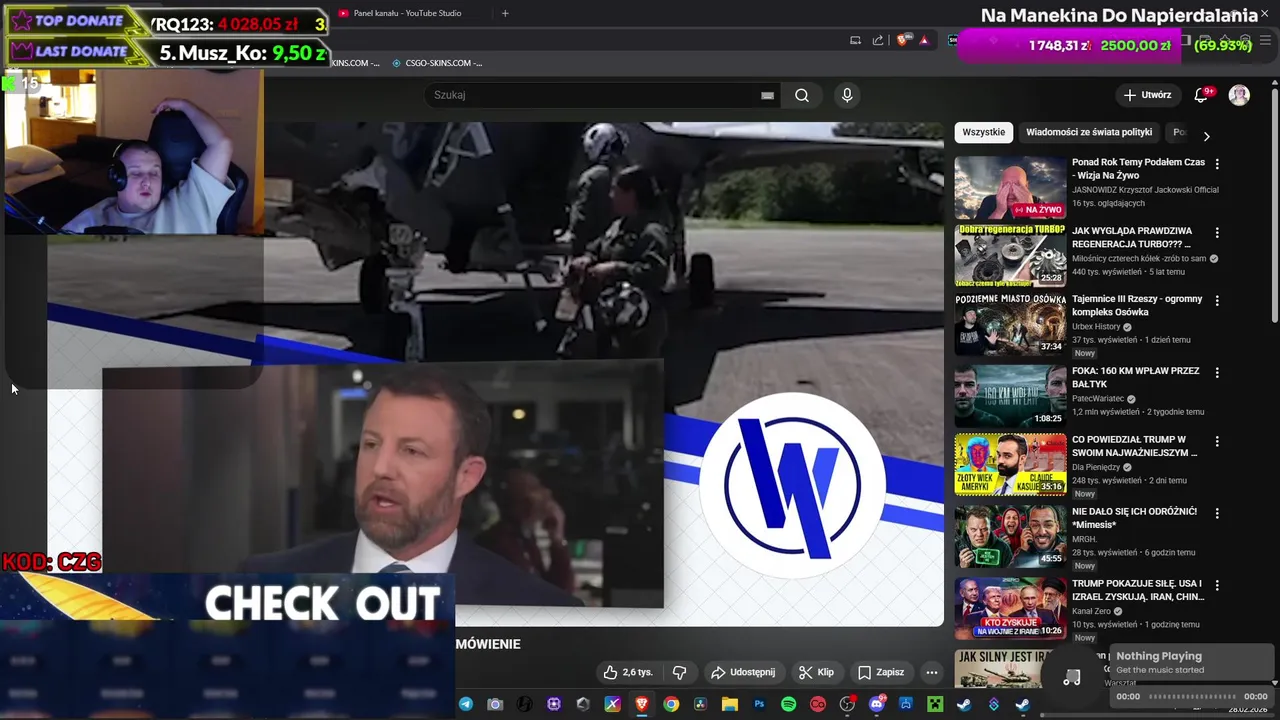Click the browser cast screen icon in address bar
1280x720 pixels.
[x=855, y=40]
